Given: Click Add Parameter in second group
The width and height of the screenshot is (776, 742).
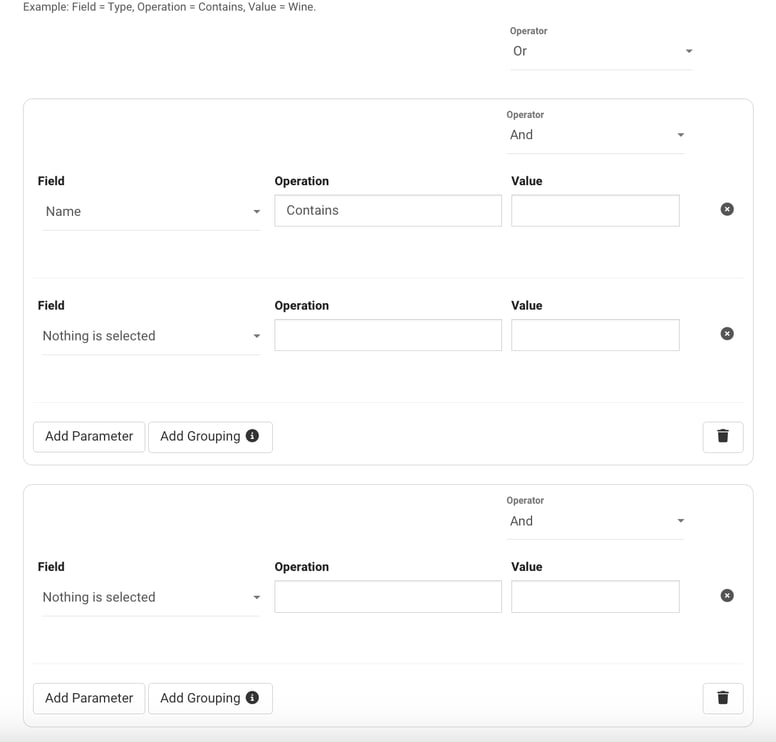Looking at the screenshot, I should (89, 698).
